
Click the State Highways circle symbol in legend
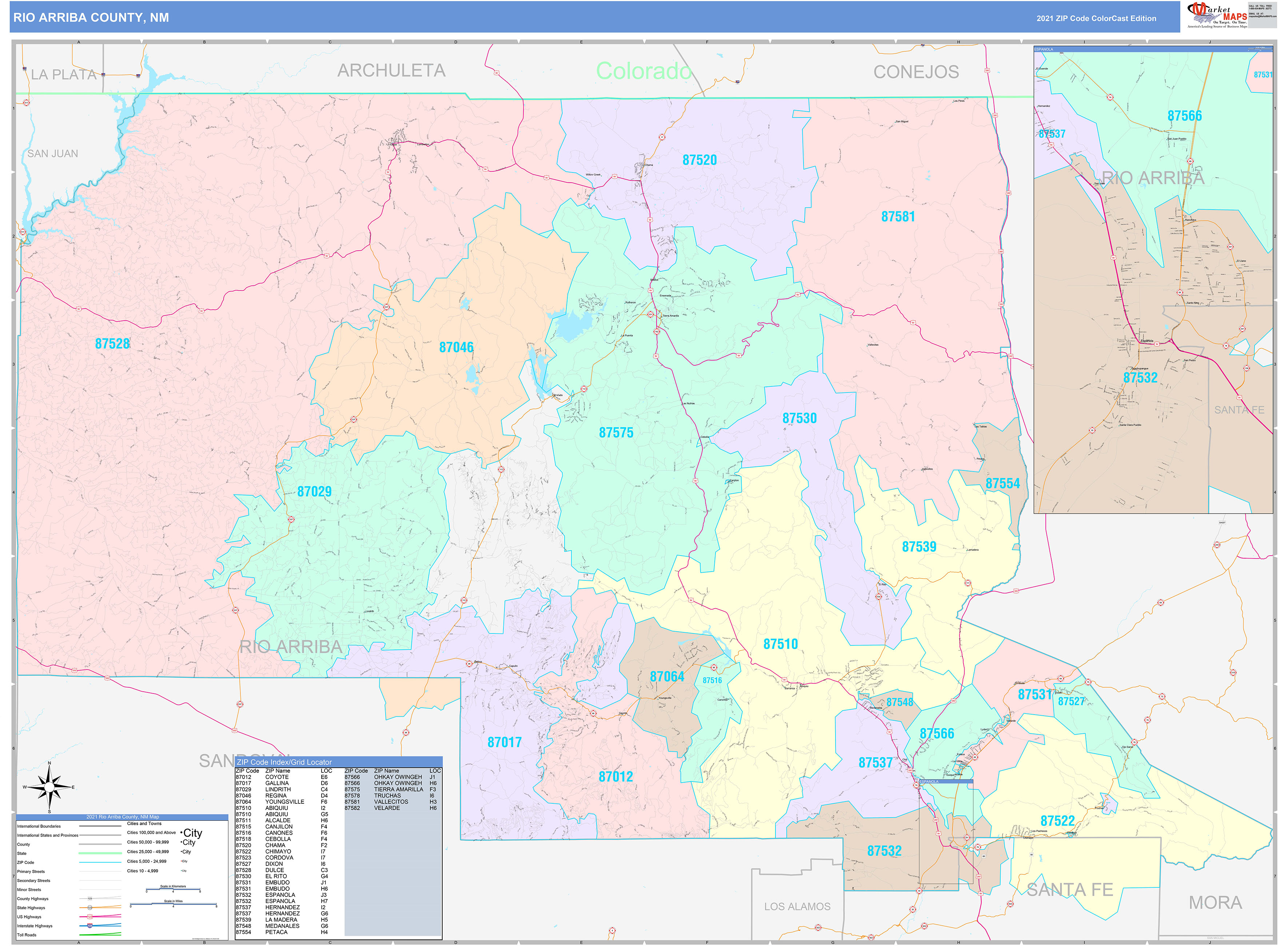coord(90,908)
